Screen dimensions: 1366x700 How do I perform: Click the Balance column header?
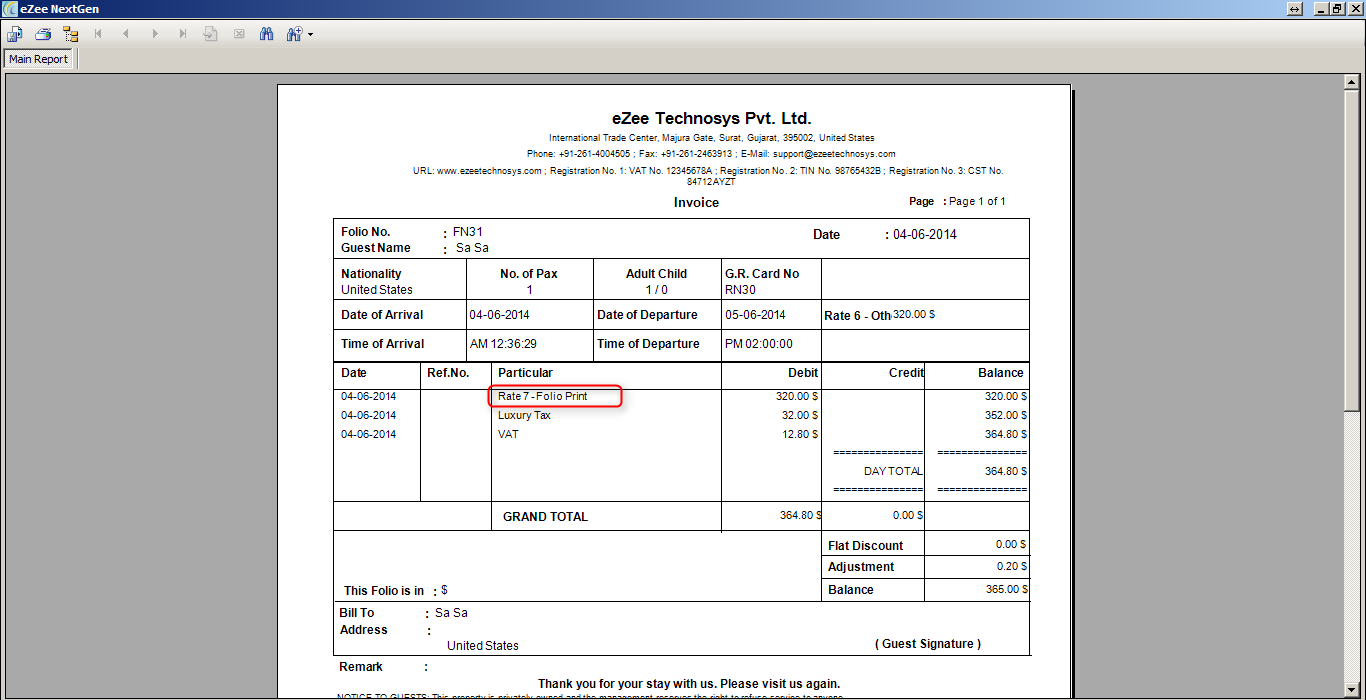tap(1001, 372)
